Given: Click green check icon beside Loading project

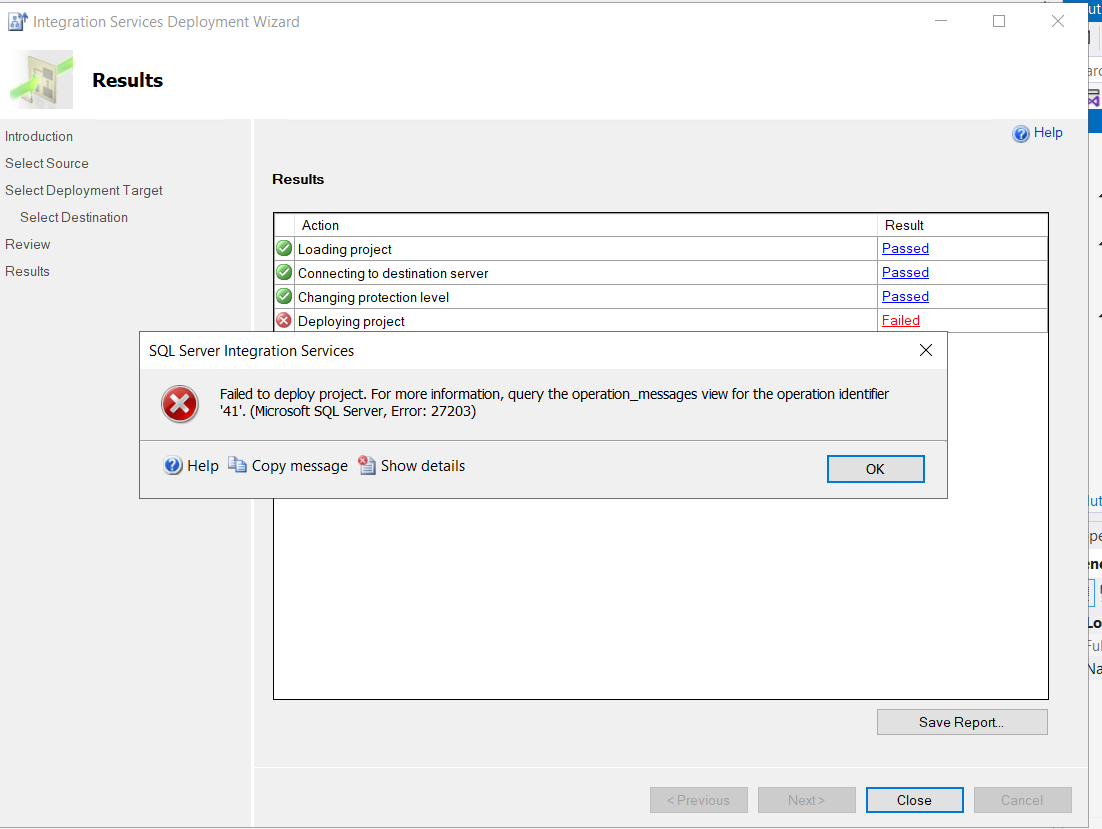Looking at the screenshot, I should [x=283, y=248].
